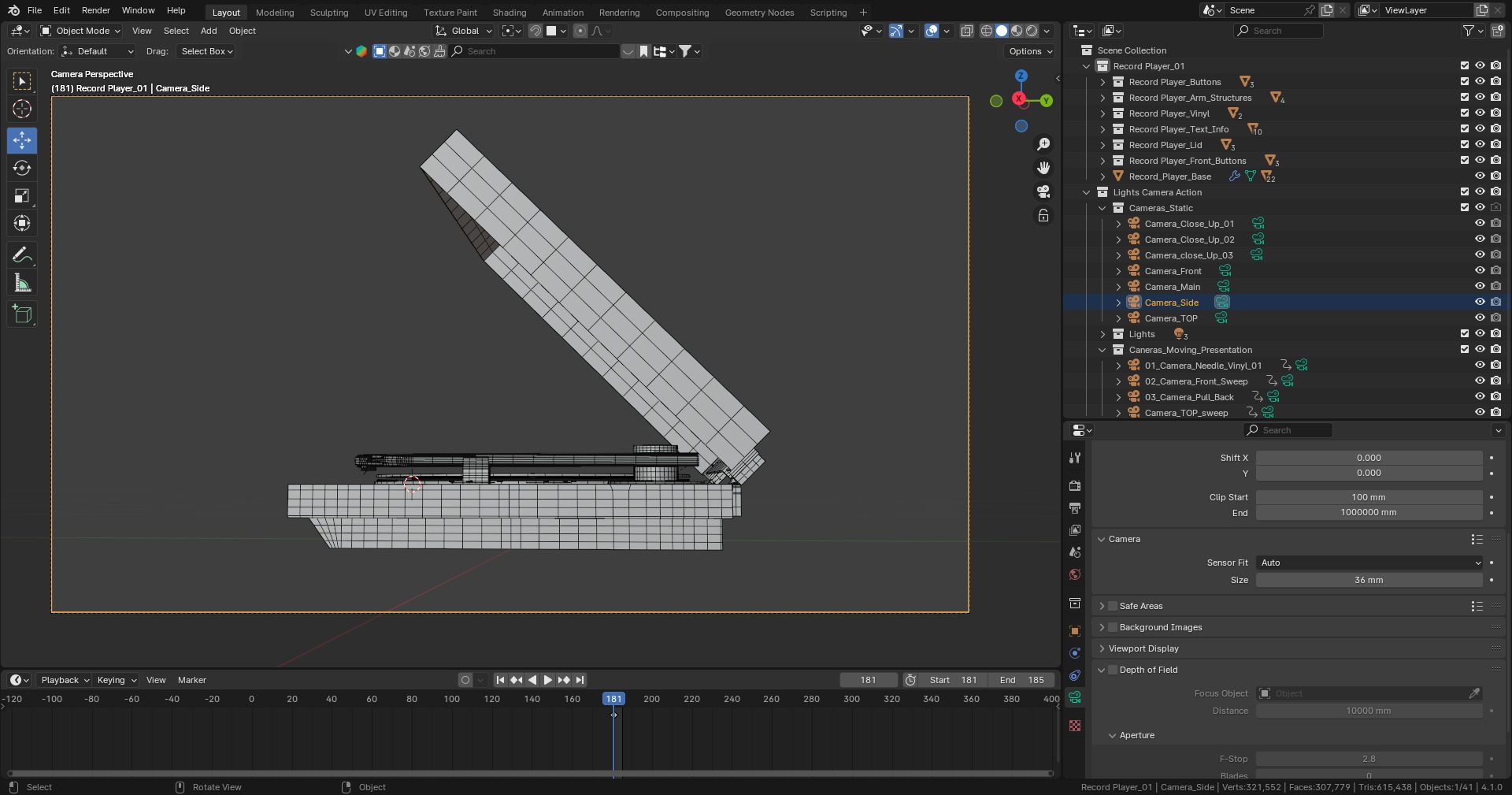The image size is (1512, 795).
Task: Open the Object Mode dropdown
Action: point(80,31)
